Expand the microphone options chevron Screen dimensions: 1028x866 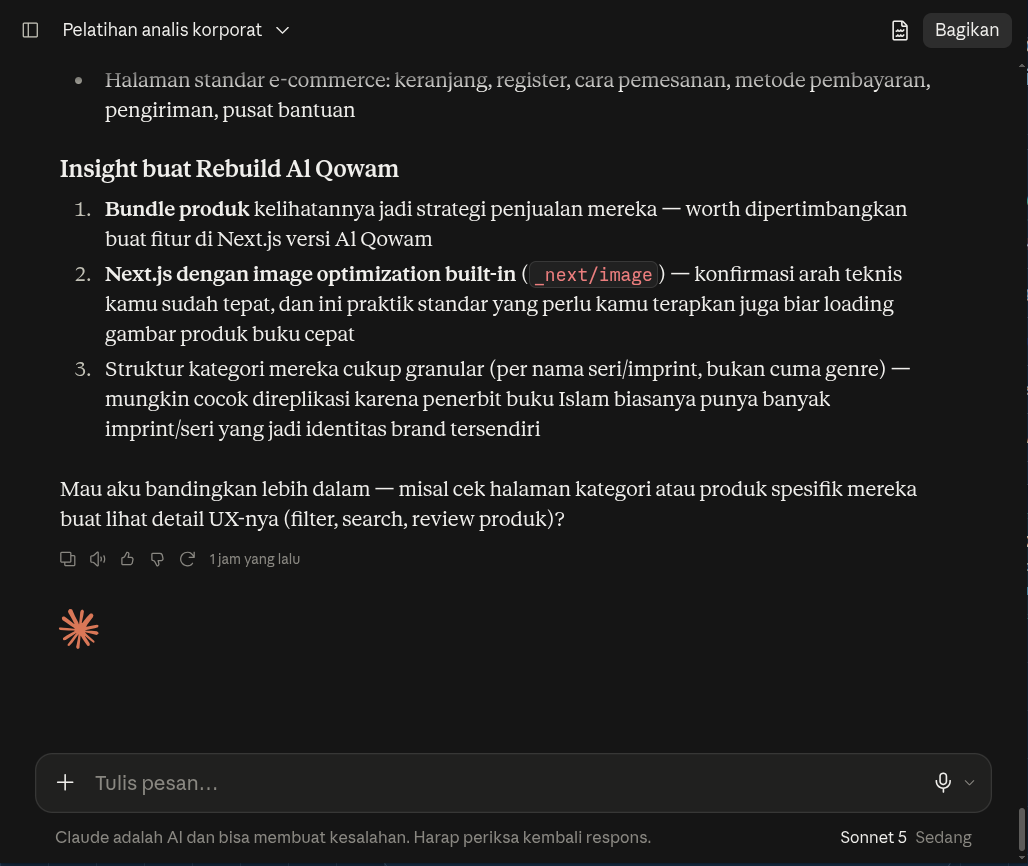(x=969, y=782)
